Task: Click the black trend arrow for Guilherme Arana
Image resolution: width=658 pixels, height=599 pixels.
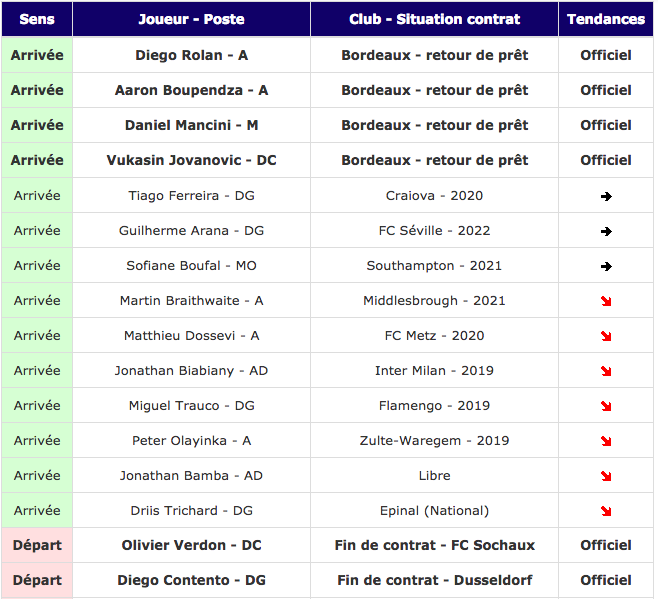Action: click(x=606, y=231)
